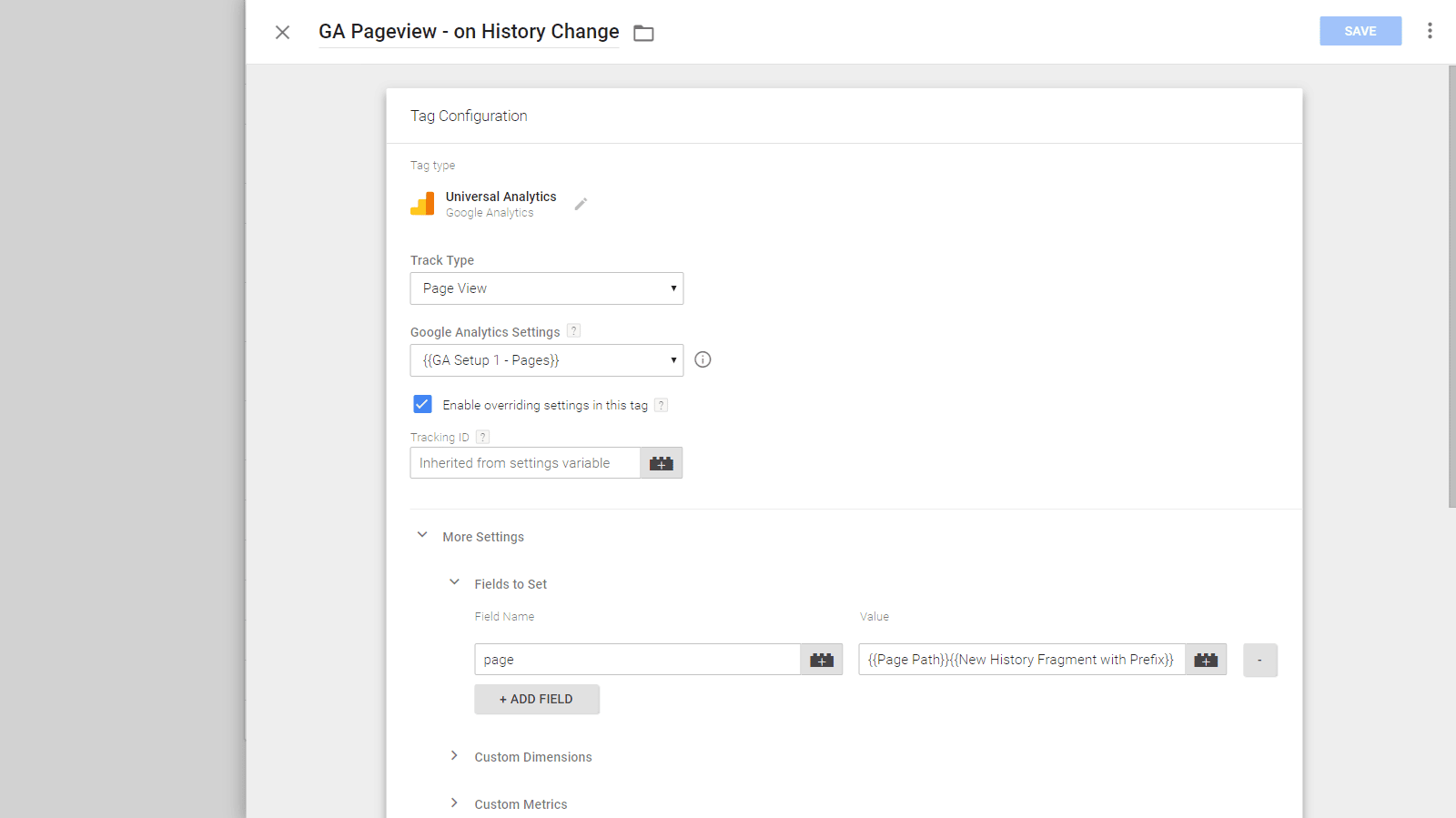
Task: Click the vertical scrollbar on the right edge
Action: tap(1451, 287)
